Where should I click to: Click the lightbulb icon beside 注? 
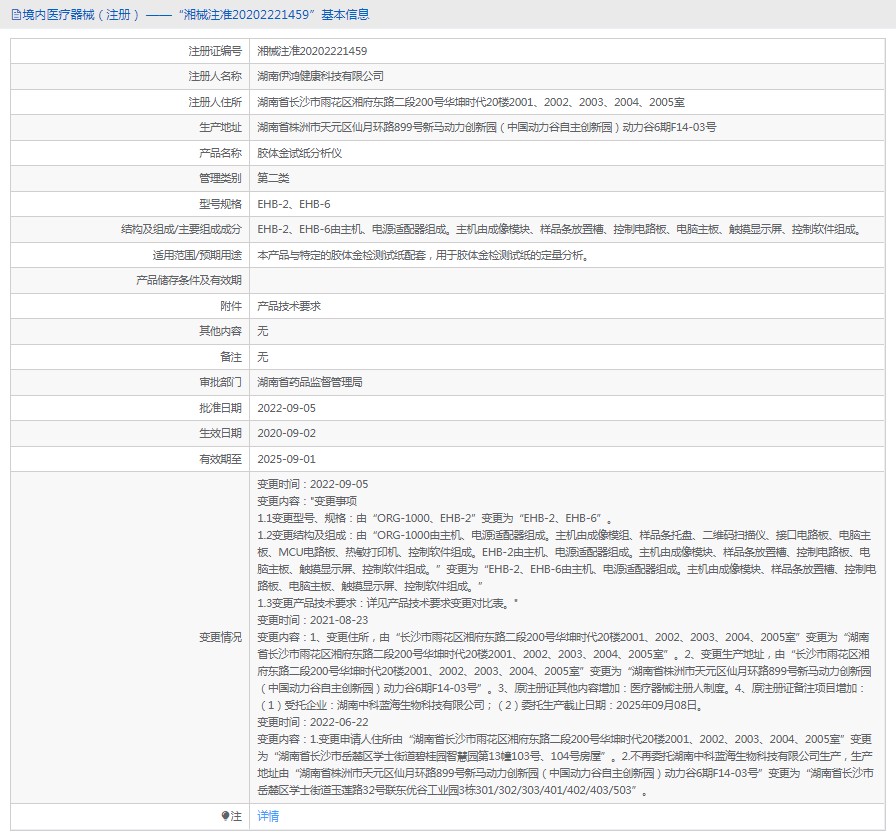(x=225, y=816)
